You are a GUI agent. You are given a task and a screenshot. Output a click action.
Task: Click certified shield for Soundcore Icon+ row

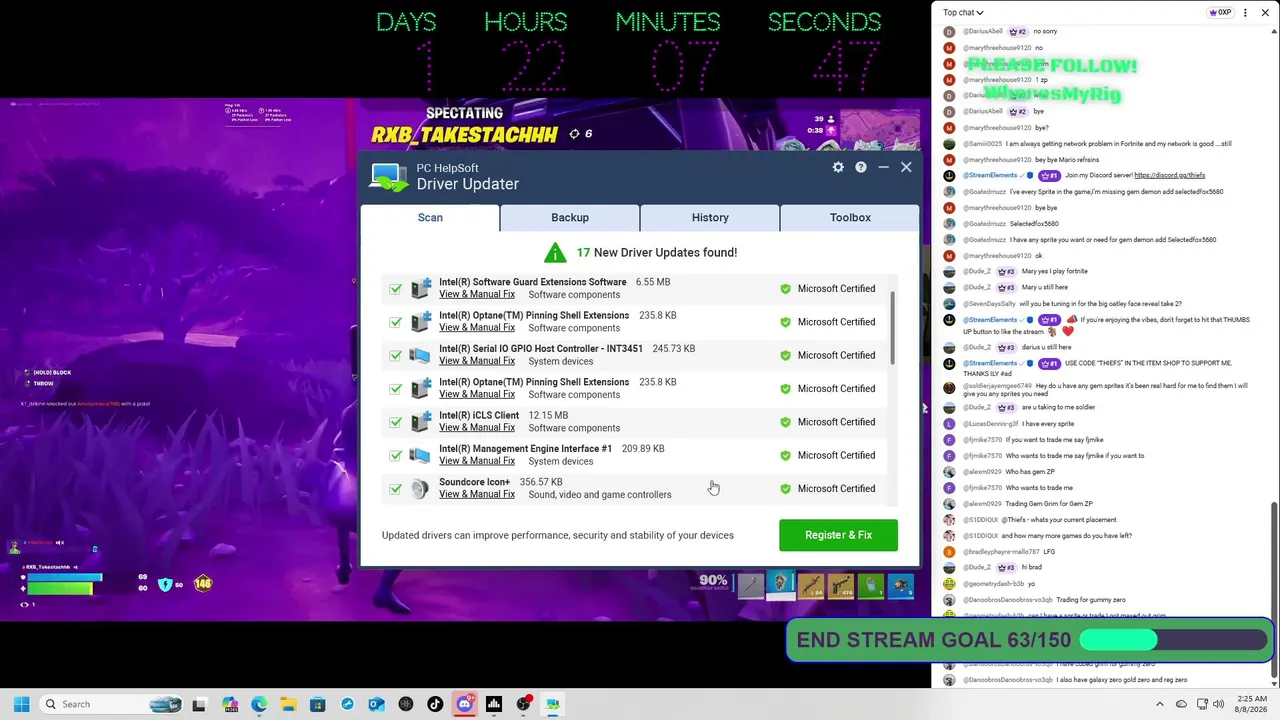coord(785,489)
